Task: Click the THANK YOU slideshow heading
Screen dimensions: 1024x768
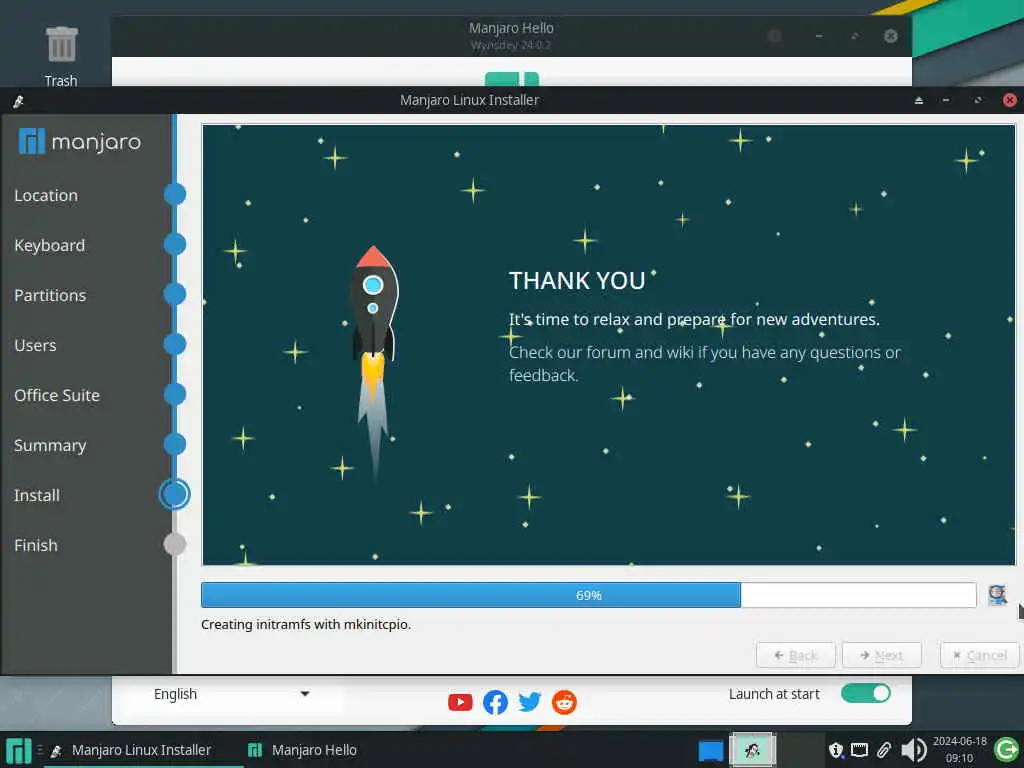Action: click(x=577, y=281)
